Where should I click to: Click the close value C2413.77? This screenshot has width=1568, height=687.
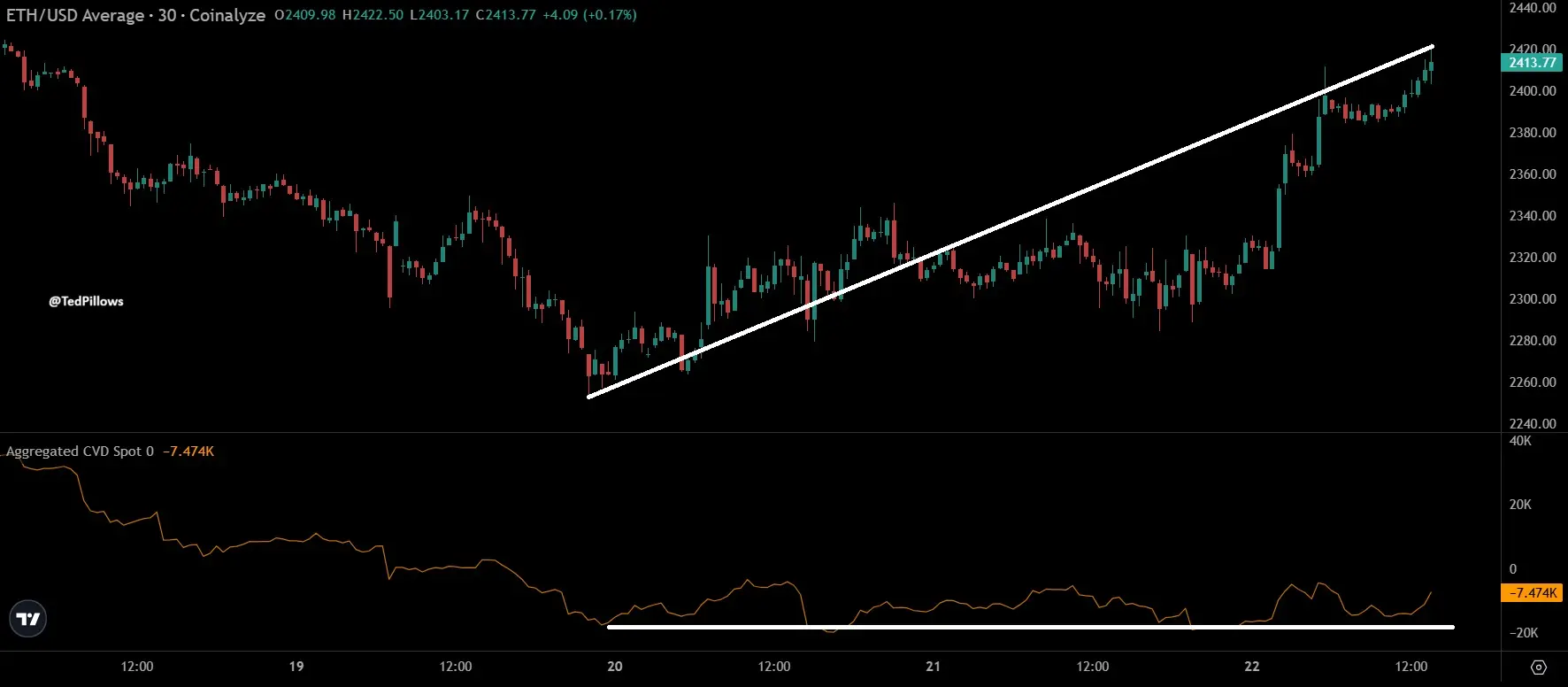coord(505,15)
